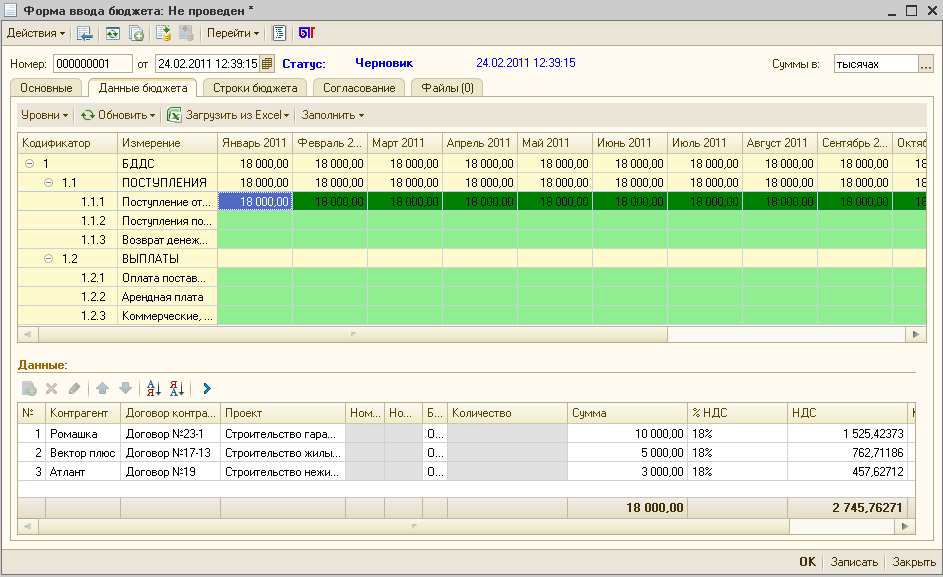Collapse the БДДС tree node 1
Viewport: 943px width, 577px height.
click(x=29, y=164)
